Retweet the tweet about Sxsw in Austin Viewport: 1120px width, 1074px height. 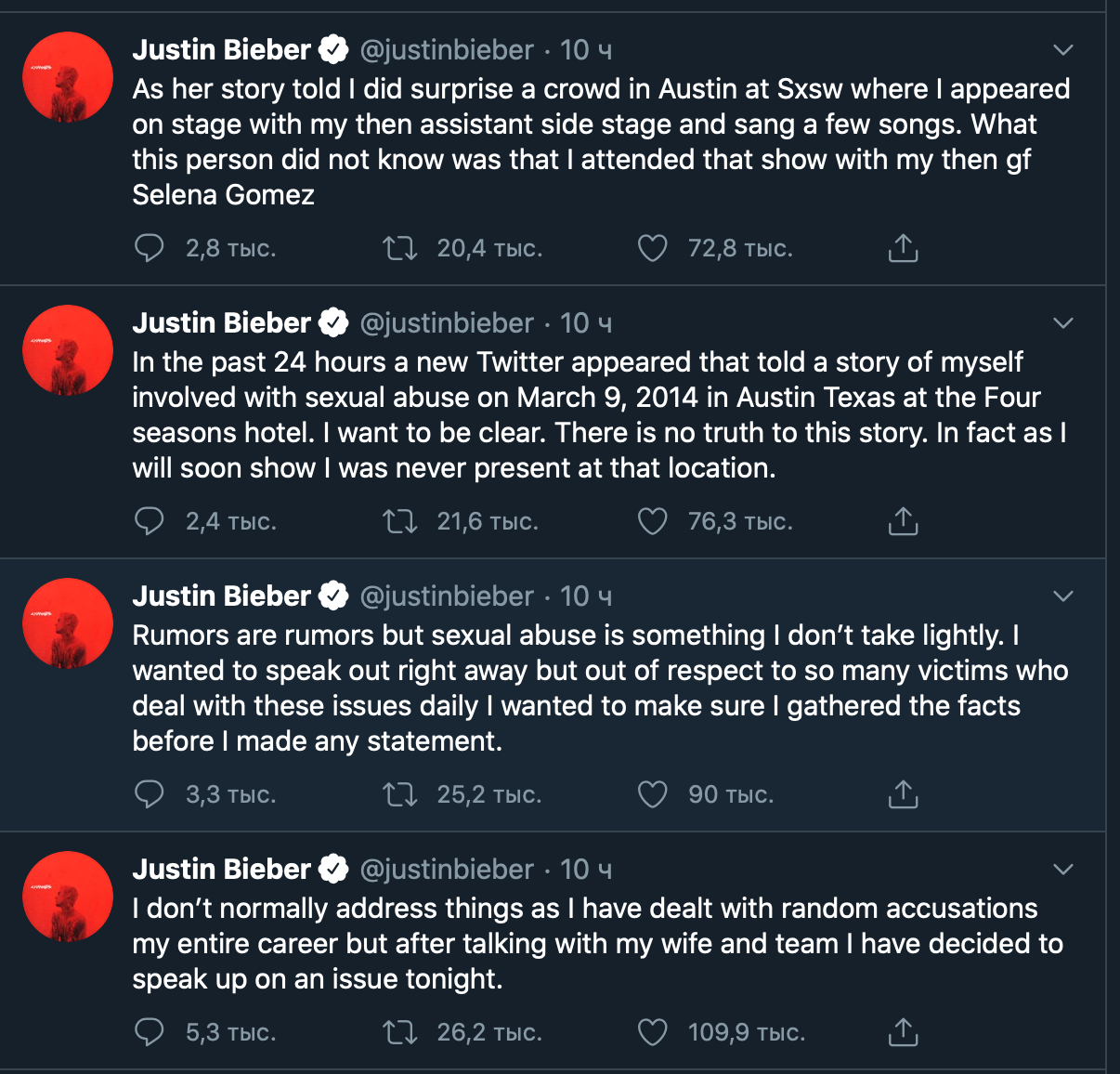click(400, 248)
